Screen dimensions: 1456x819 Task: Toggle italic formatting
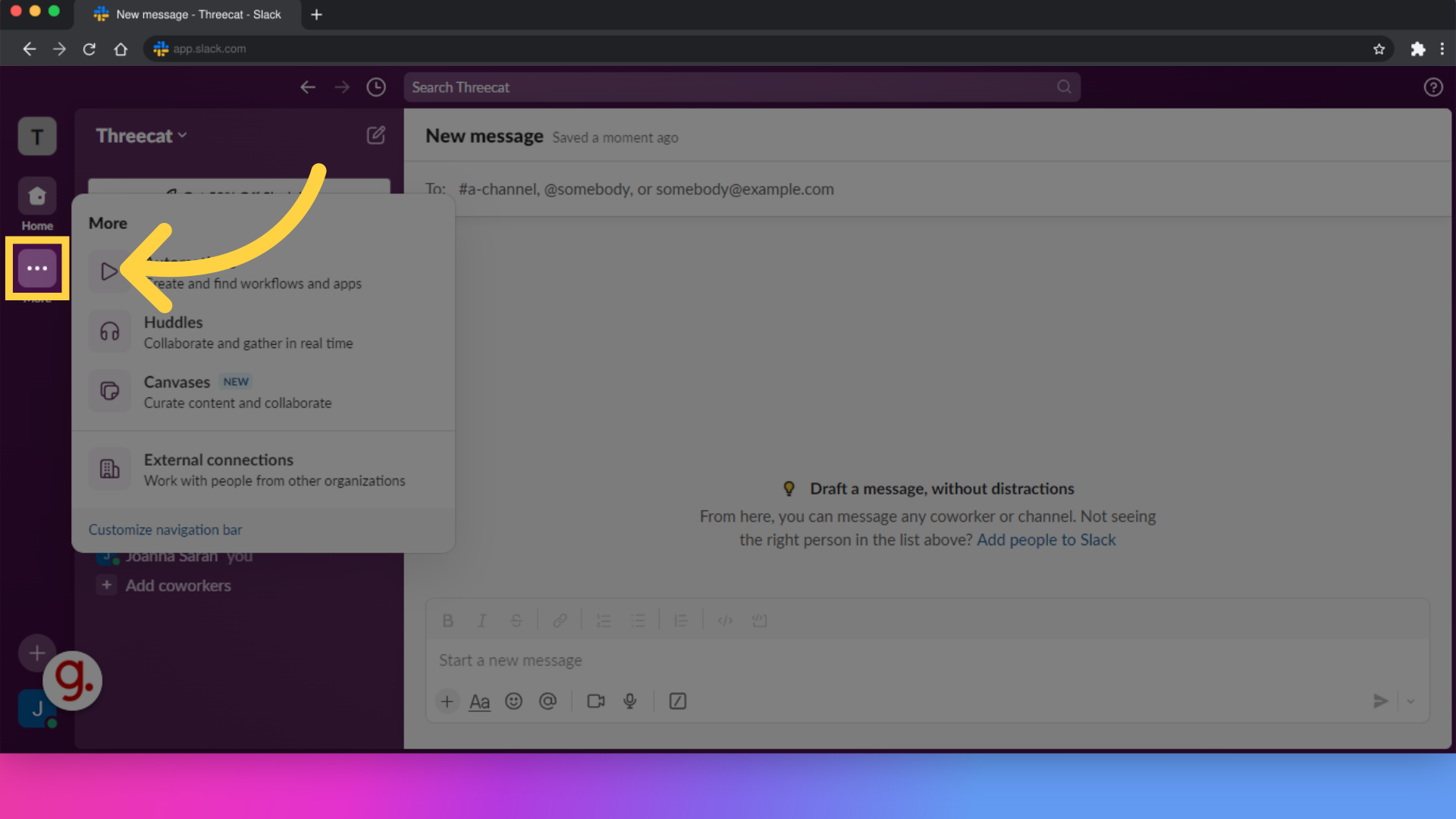(482, 621)
